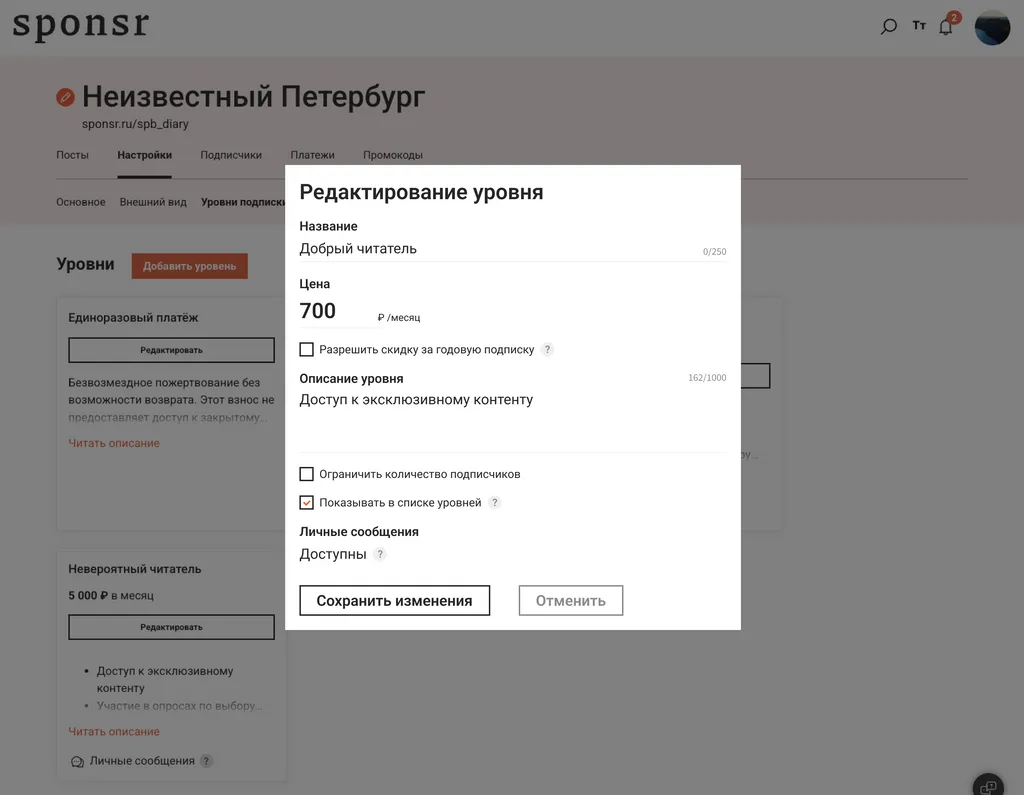Screen dimensions: 1024x795
Task: Check Ограничить количество подписчиков
Action: (x=306, y=474)
